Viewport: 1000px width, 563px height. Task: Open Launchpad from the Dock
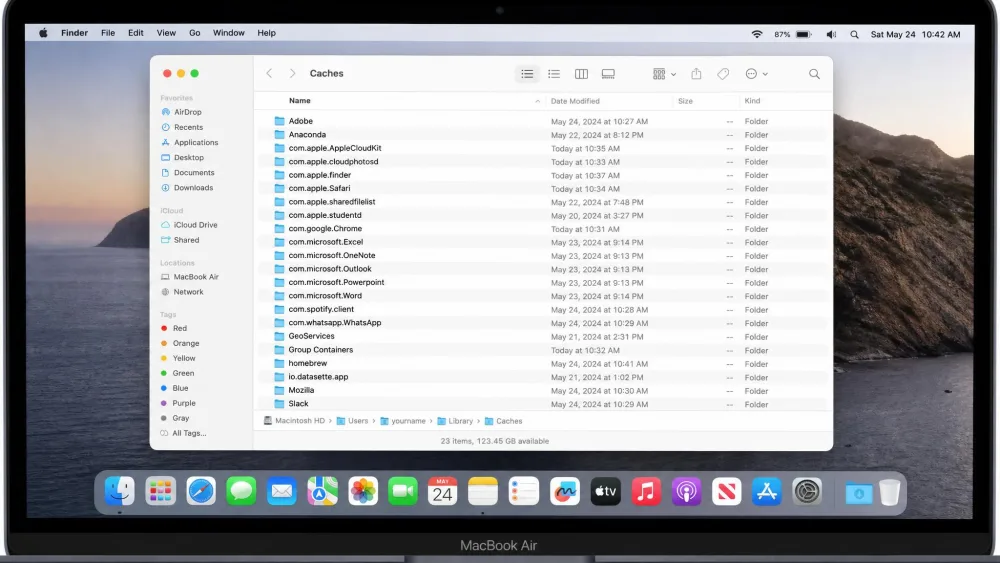coord(160,492)
